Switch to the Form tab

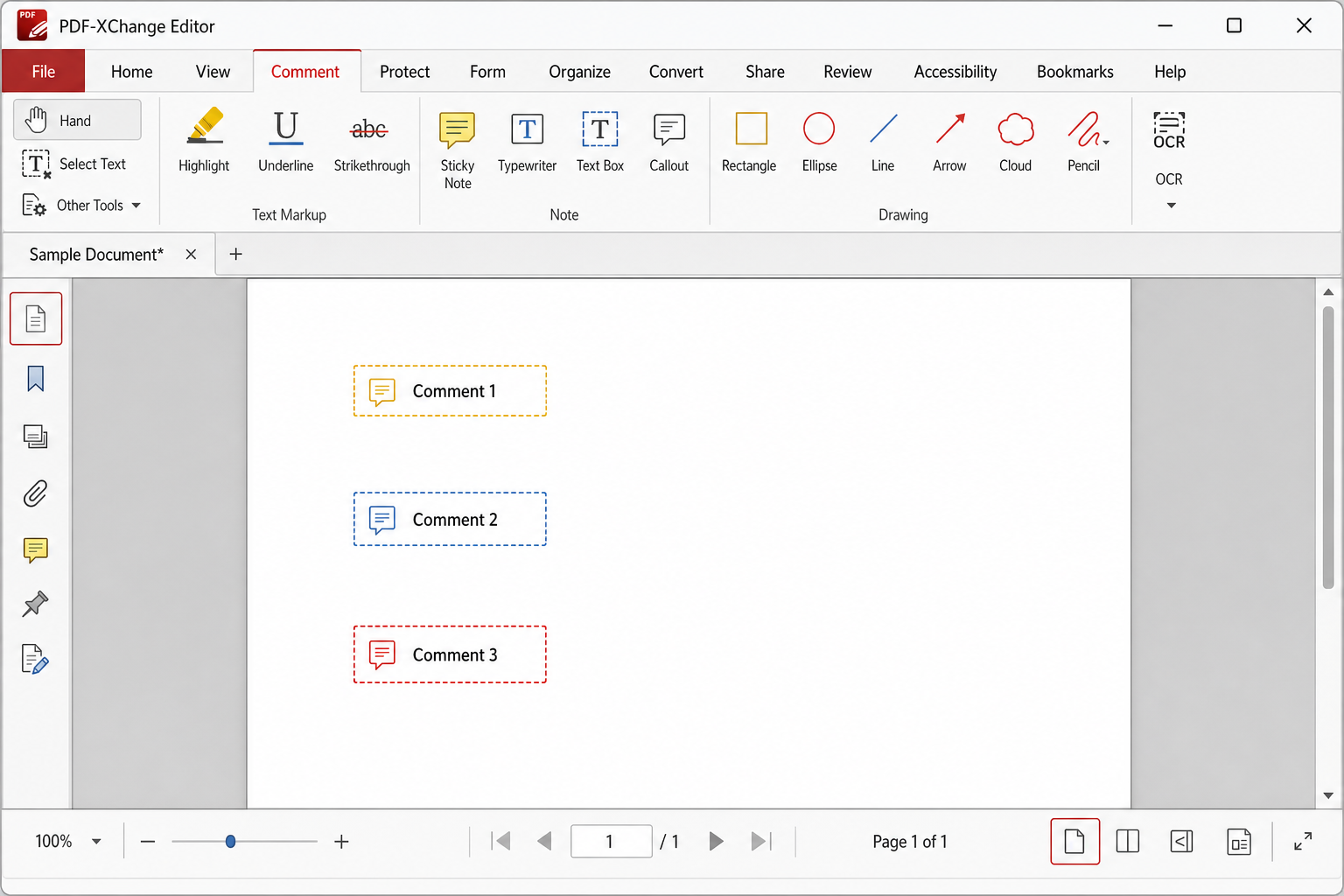(x=487, y=72)
